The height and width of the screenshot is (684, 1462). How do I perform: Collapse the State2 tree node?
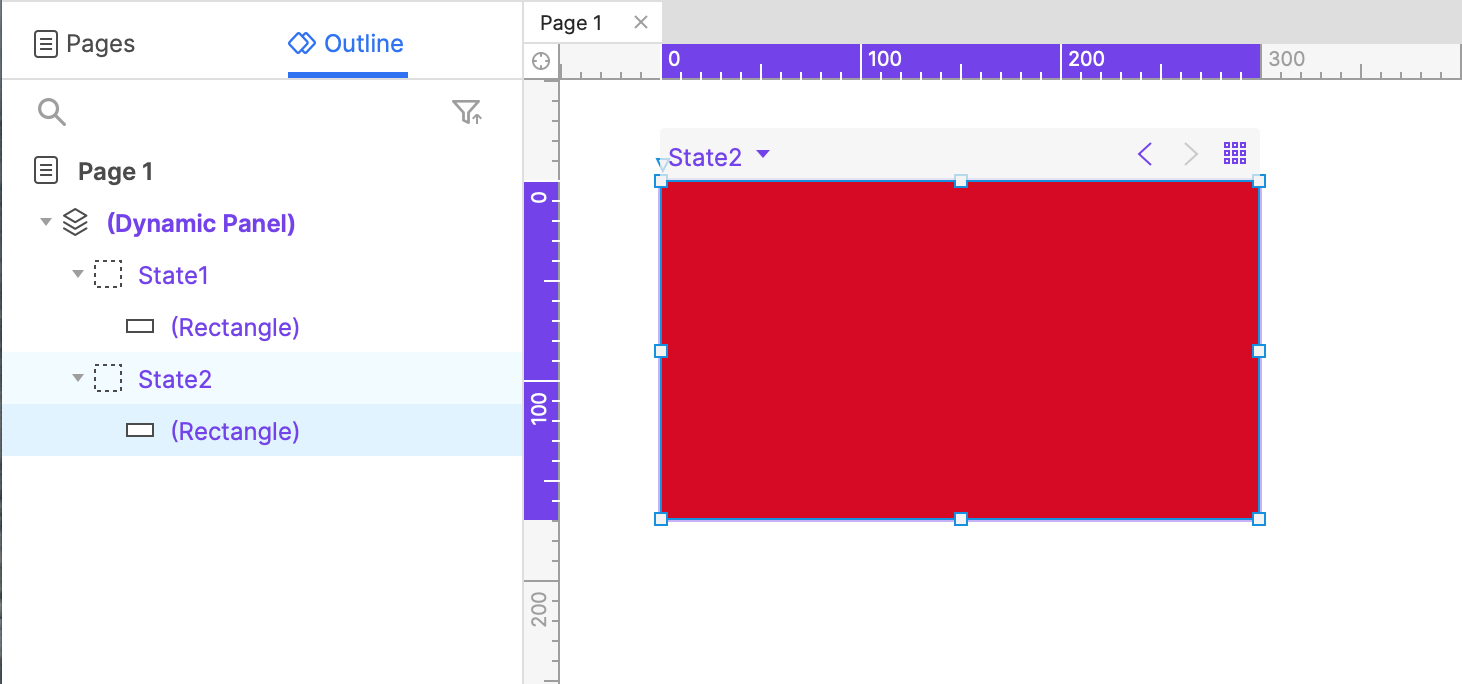tap(78, 378)
